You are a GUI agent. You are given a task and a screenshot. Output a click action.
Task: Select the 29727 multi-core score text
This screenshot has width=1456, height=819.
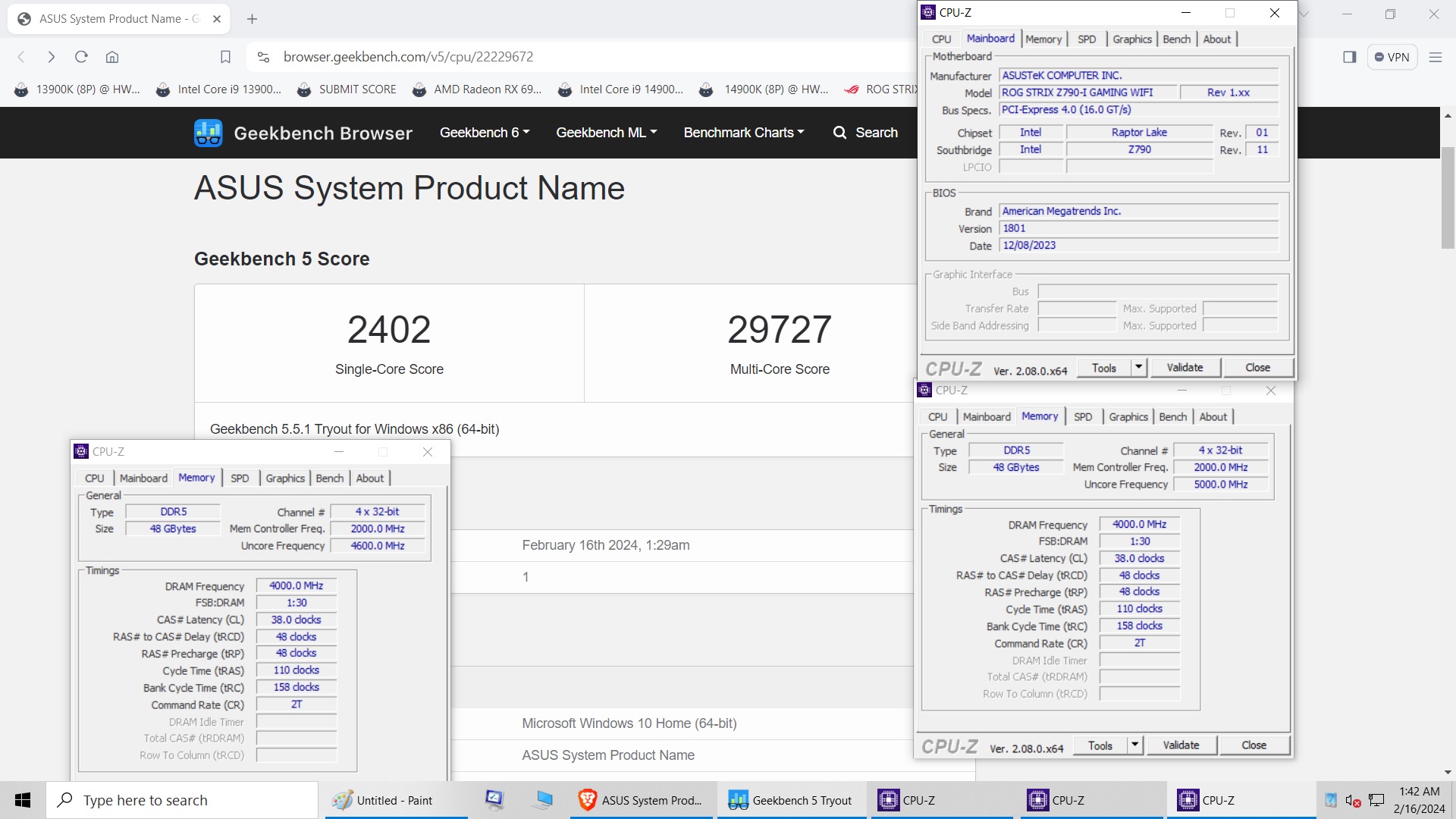780,329
